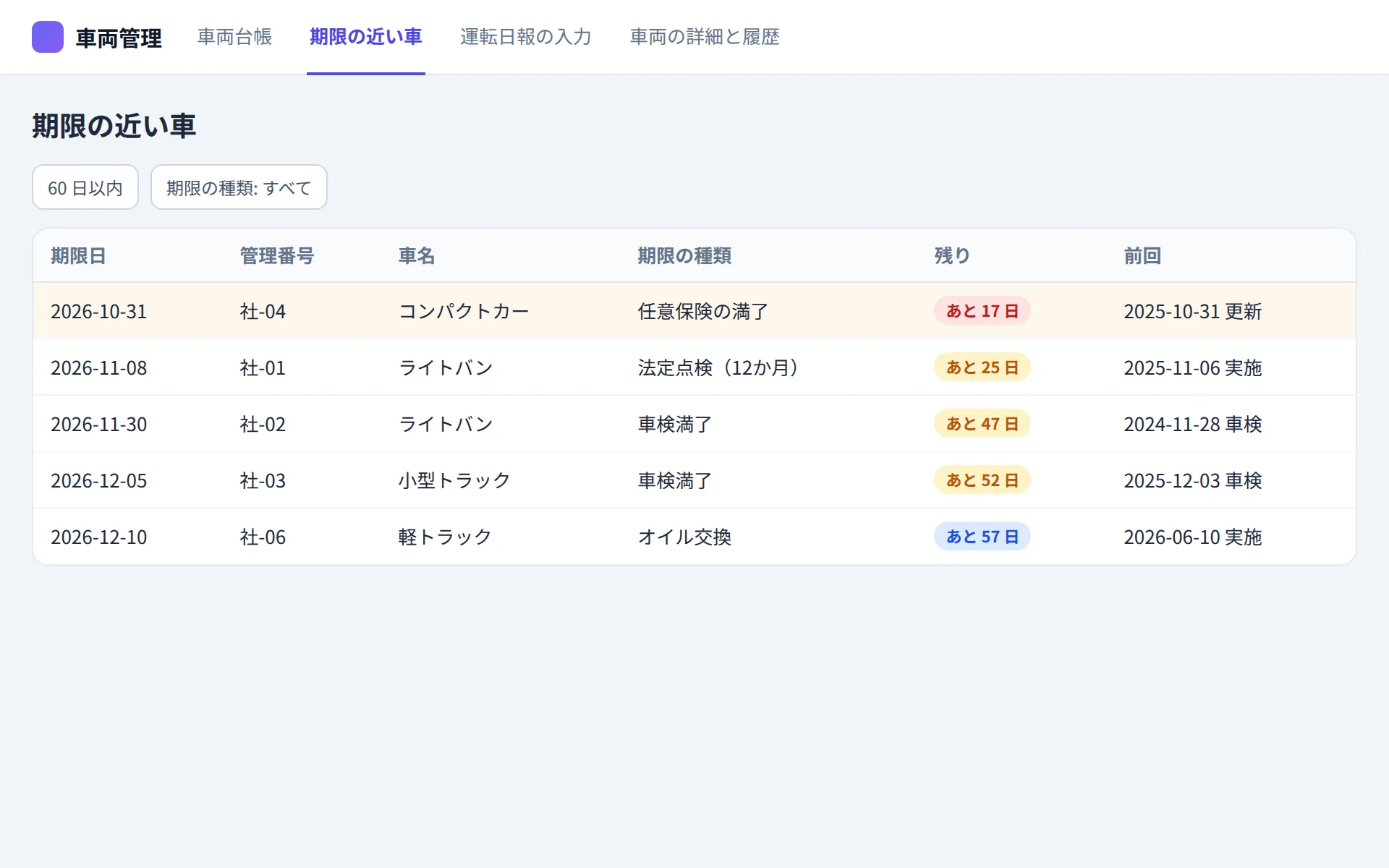Select the 社-06 management number cell

point(263,537)
